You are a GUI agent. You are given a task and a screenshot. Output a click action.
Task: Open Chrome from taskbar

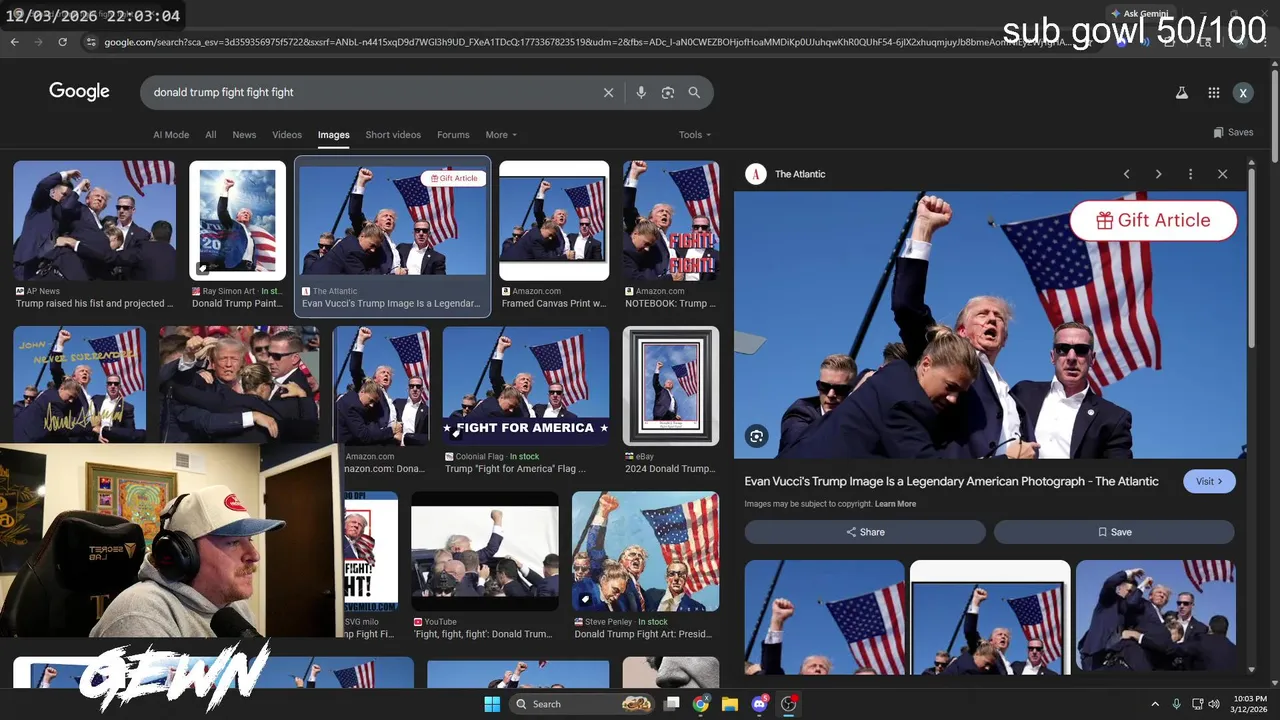(x=701, y=704)
